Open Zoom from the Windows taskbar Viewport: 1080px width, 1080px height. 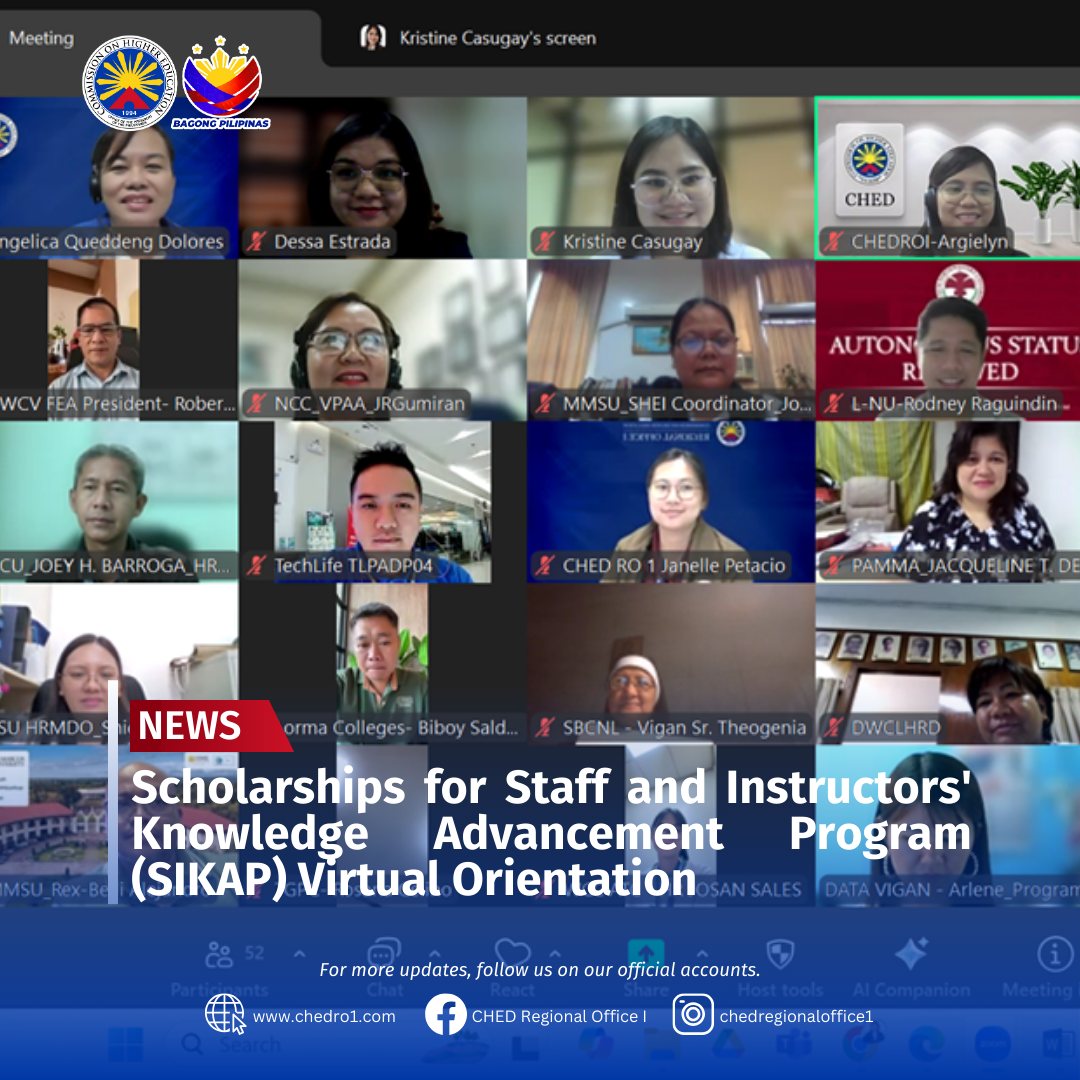[x=993, y=1044]
